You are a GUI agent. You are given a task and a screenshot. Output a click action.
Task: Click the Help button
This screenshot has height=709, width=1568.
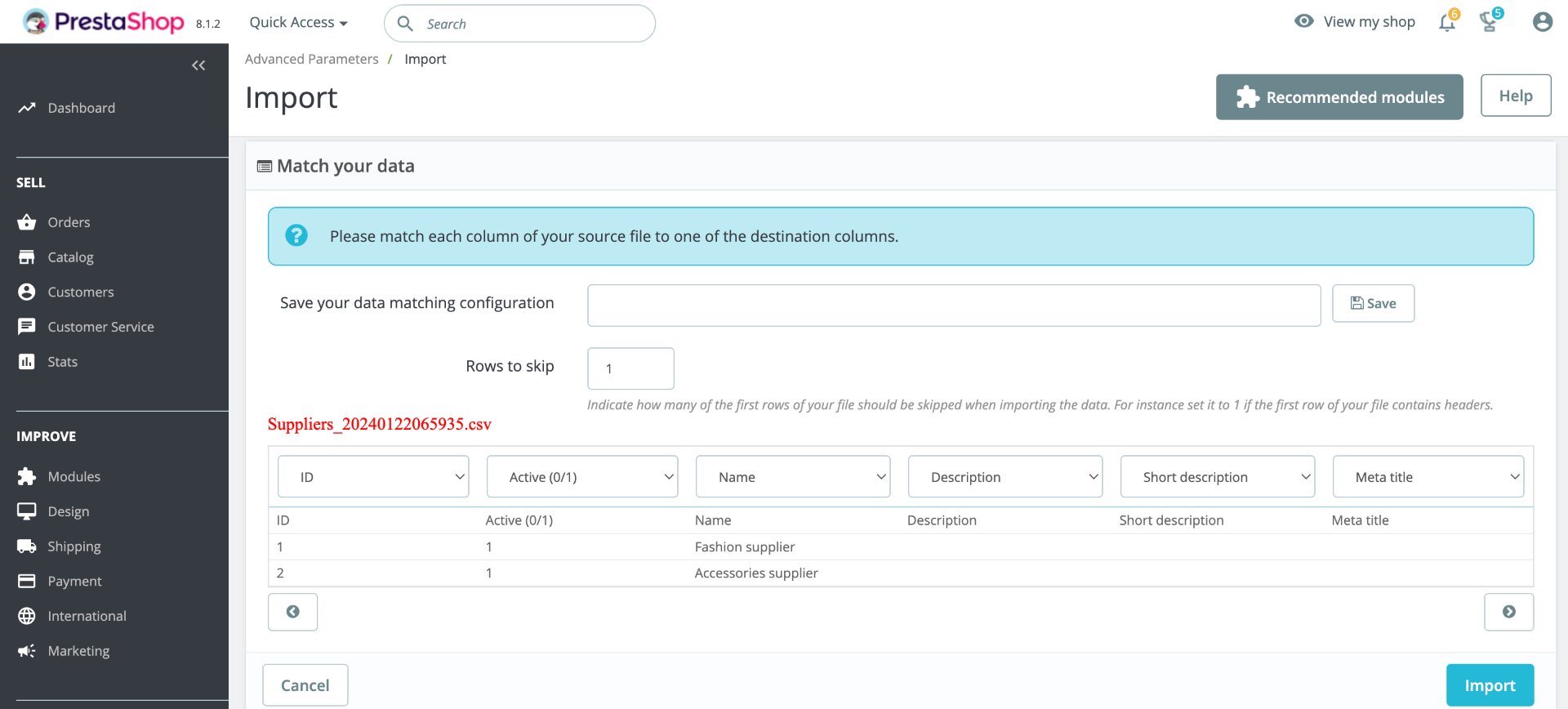(x=1516, y=96)
